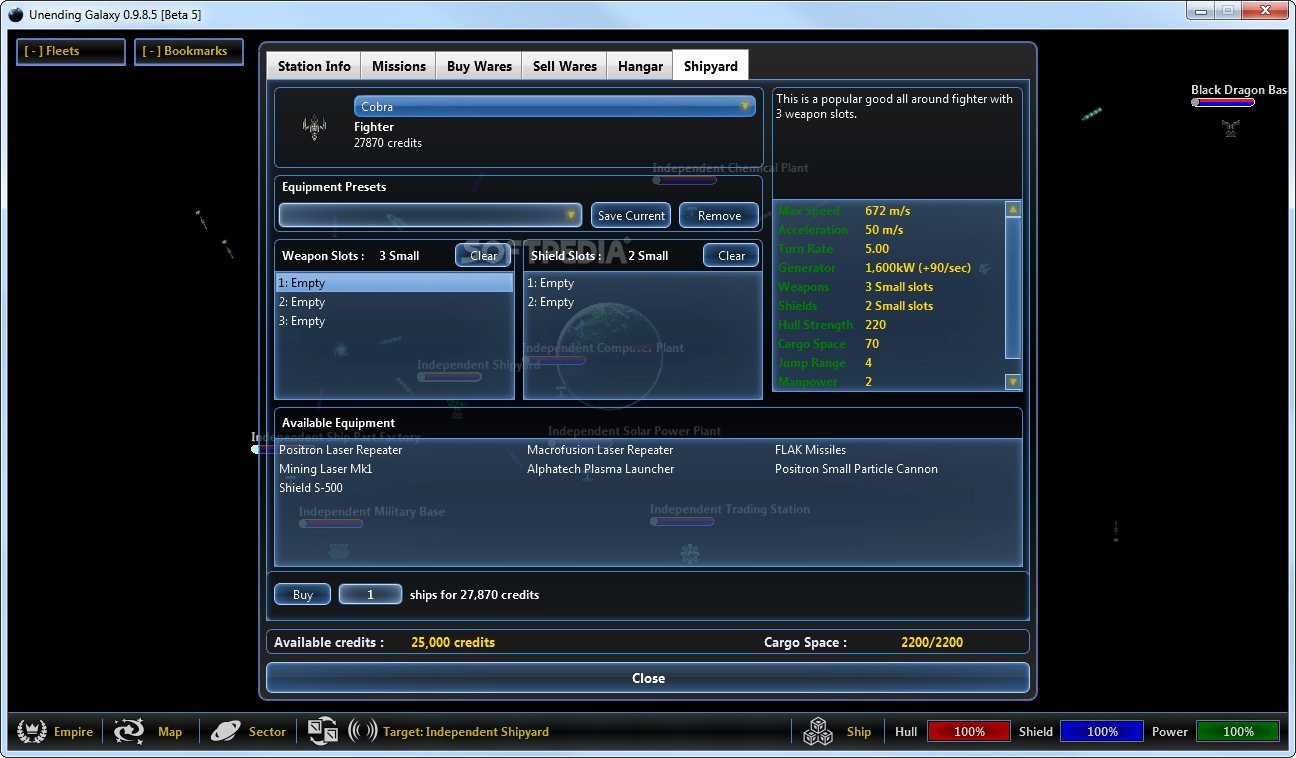
Task: Click the Unending Galaxy title bar app icon
Action: click(16, 15)
